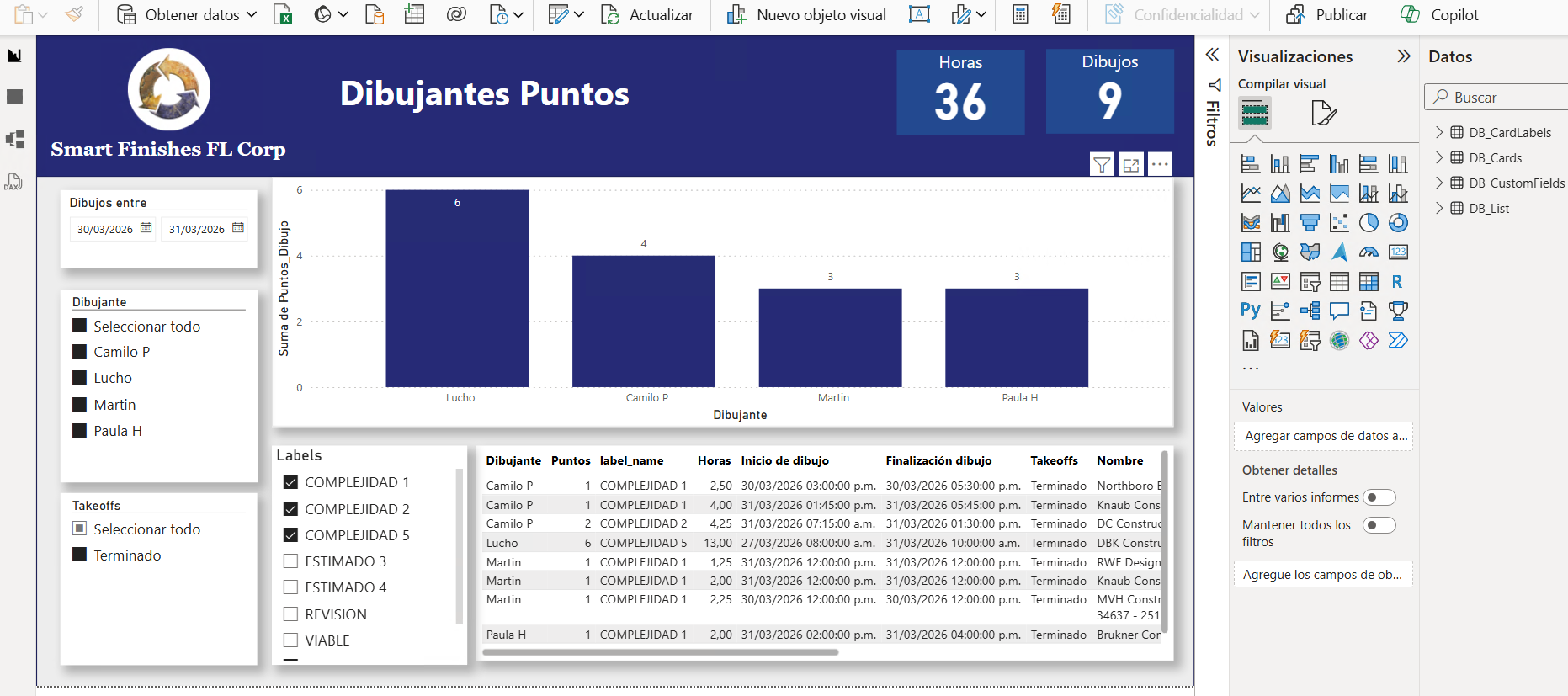Expand the DB_CustomFields table
Image resolution: width=1568 pixels, height=696 pixels.
click(1439, 183)
